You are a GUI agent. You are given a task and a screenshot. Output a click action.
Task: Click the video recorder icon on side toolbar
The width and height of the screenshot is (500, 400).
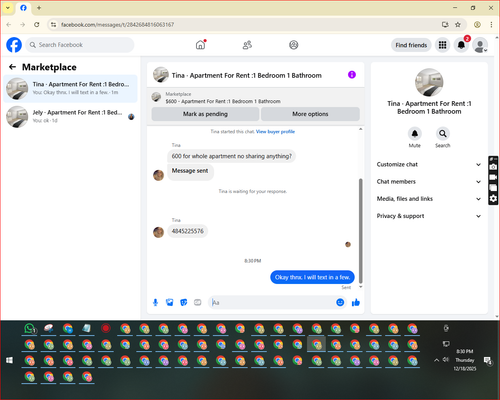493,177
